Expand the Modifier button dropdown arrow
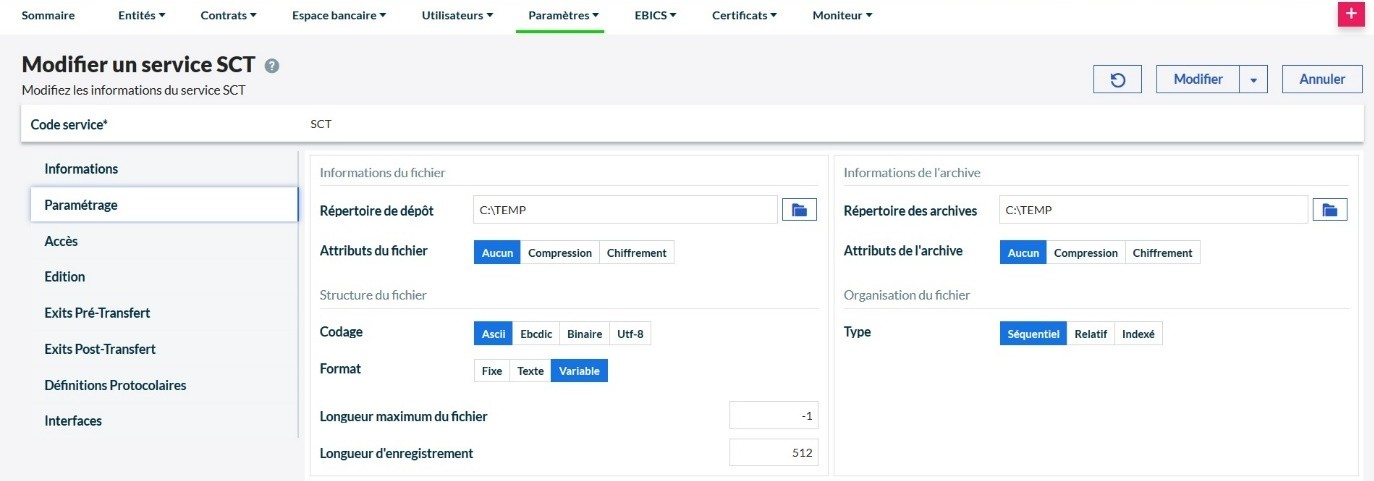 [1254, 80]
